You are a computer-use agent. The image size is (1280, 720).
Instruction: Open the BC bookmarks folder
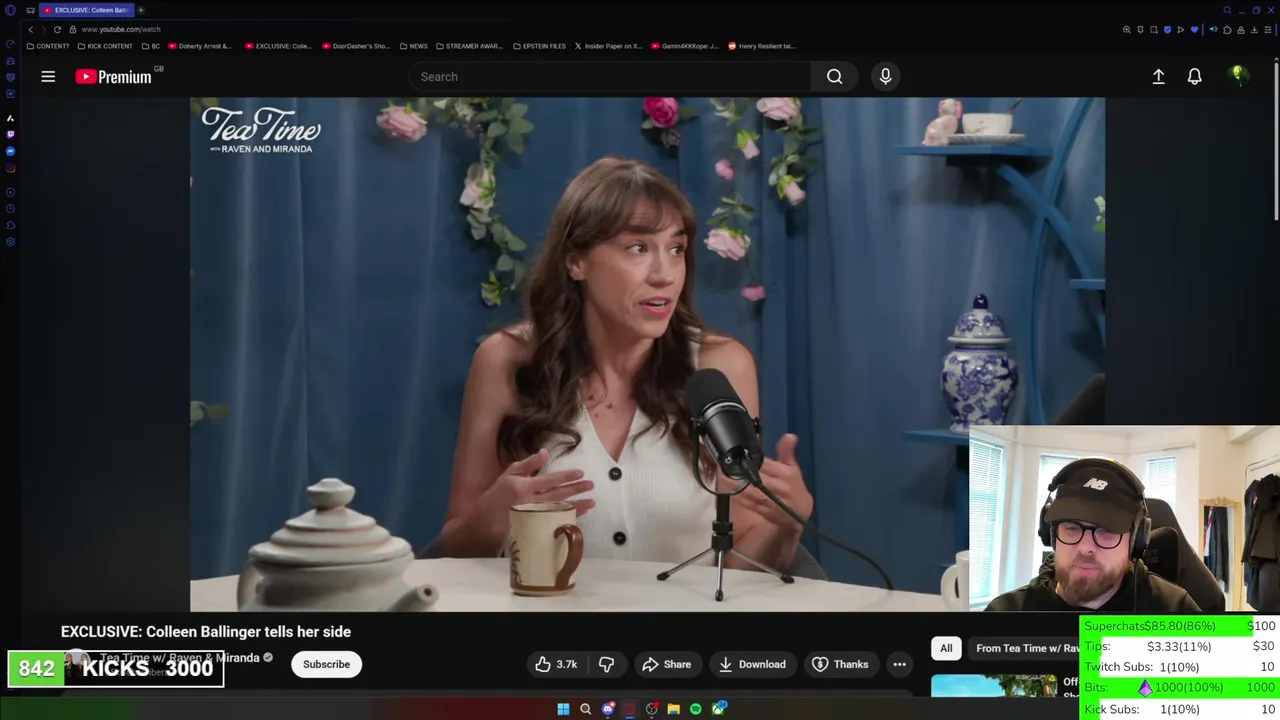(x=151, y=46)
